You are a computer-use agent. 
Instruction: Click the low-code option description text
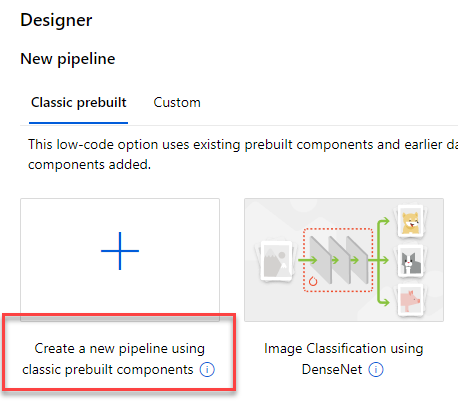pos(243,154)
